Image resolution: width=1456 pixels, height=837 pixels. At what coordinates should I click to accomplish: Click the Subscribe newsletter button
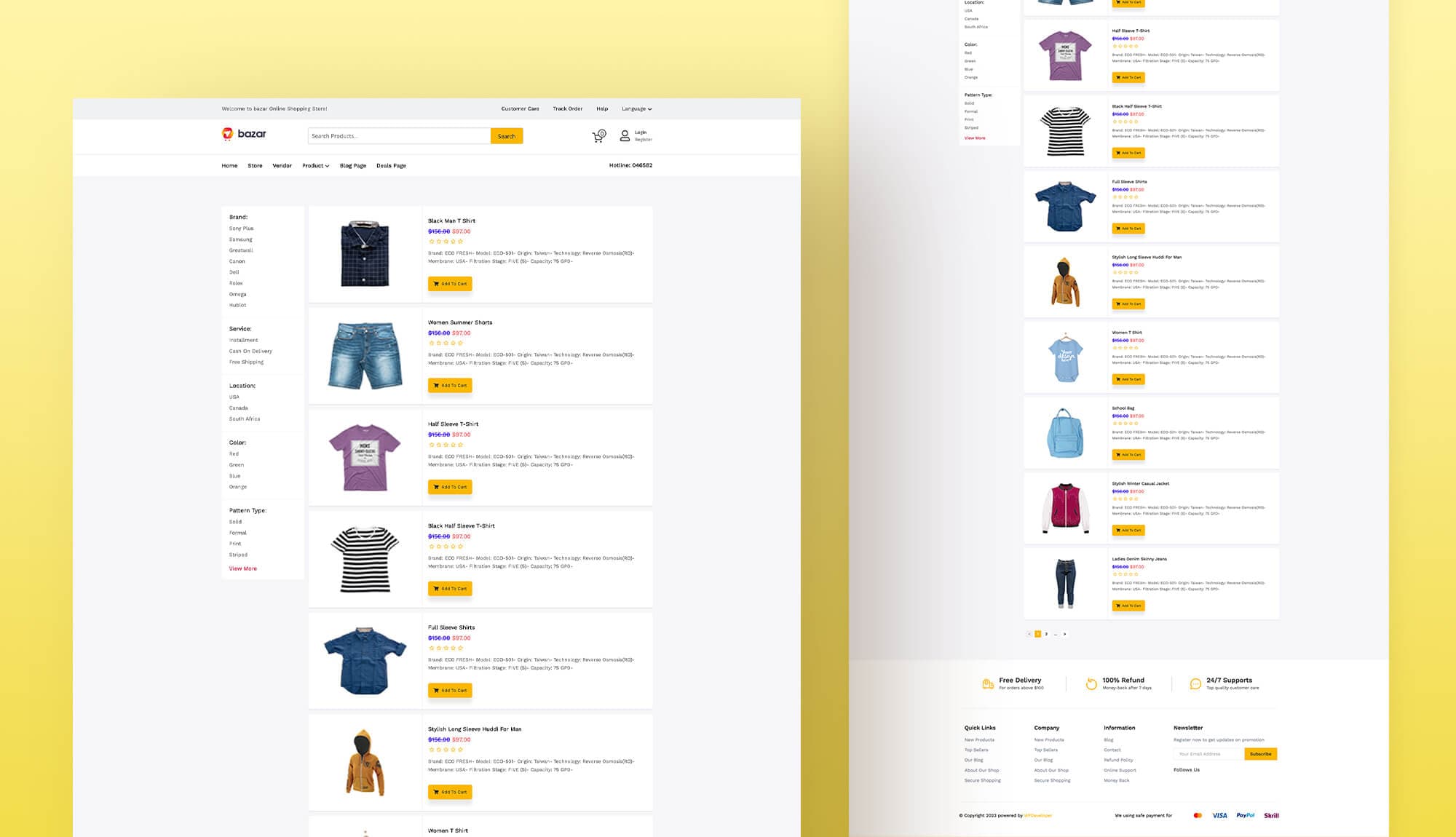click(1261, 754)
